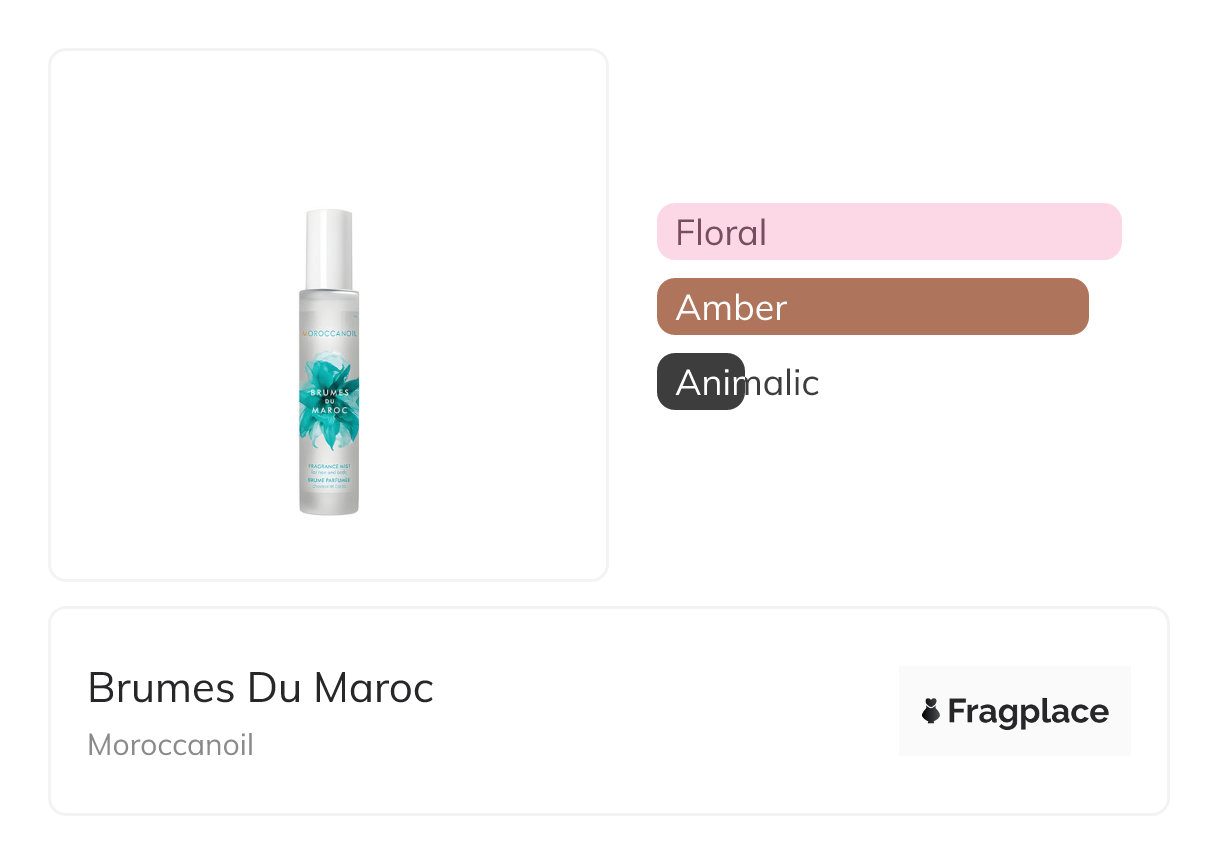The height and width of the screenshot is (864, 1218).
Task: Open the Brumes Du Maroc title
Action: click(260, 688)
